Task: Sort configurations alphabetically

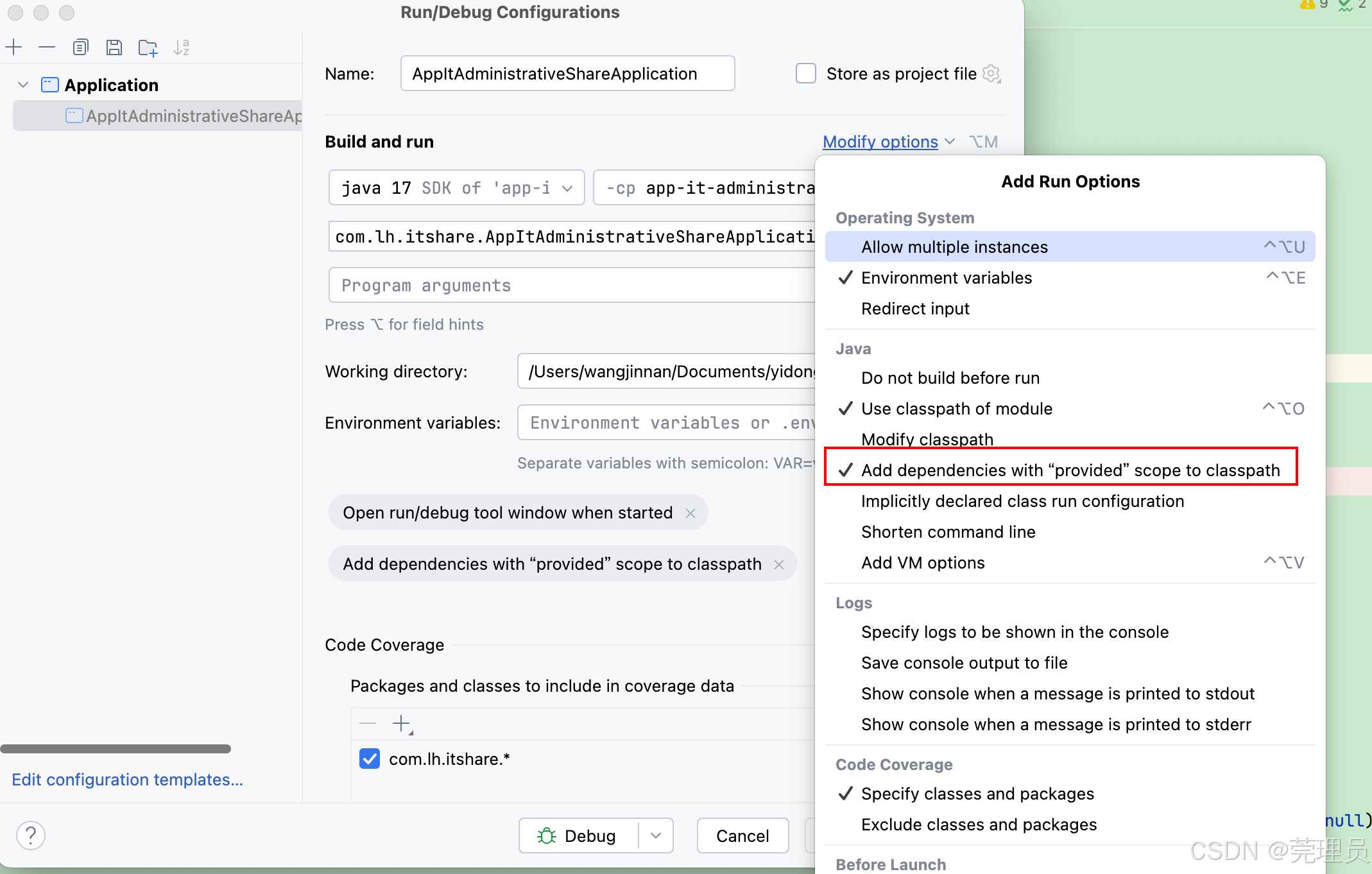Action: 181,47
